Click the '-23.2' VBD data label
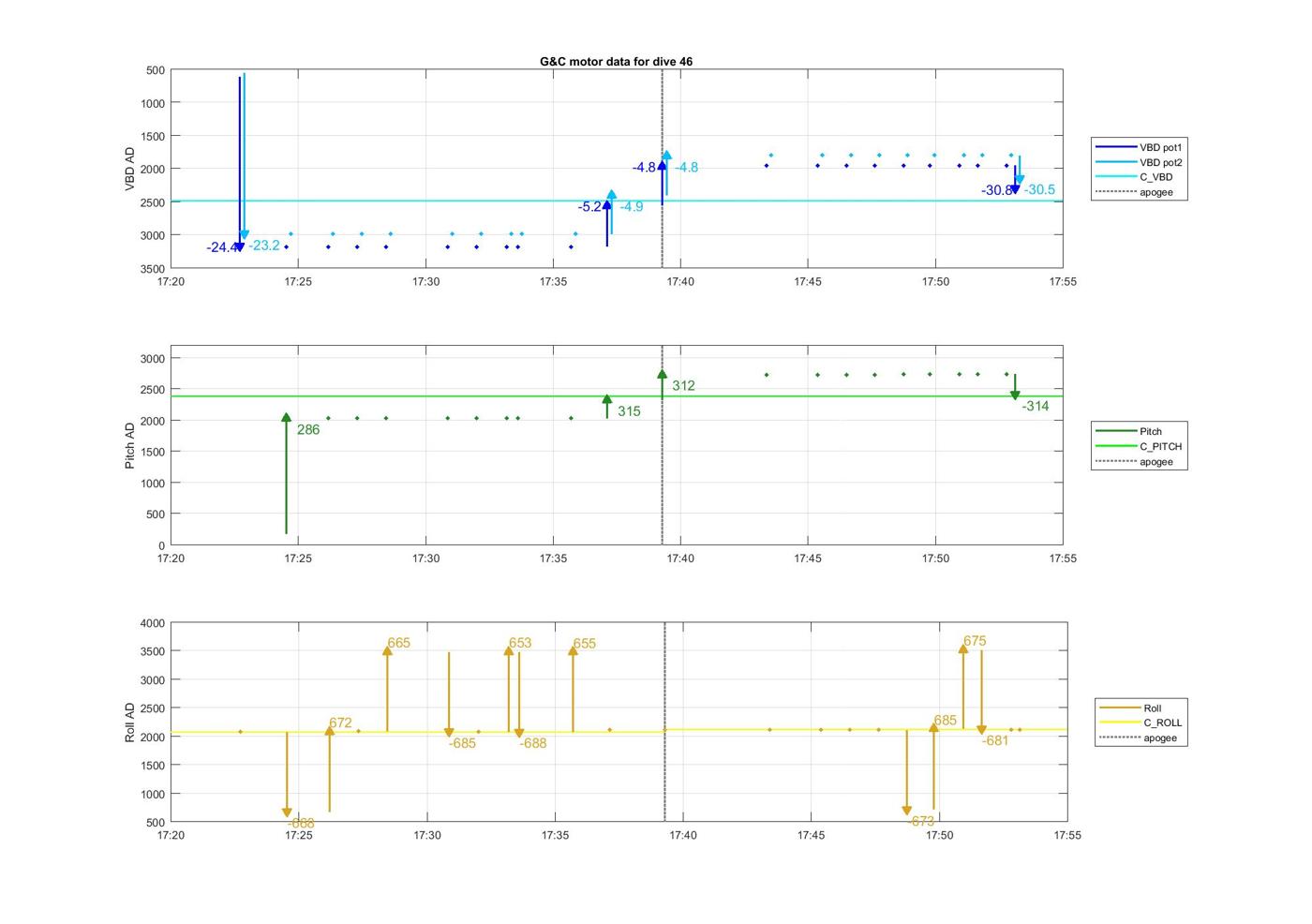 coord(264,246)
